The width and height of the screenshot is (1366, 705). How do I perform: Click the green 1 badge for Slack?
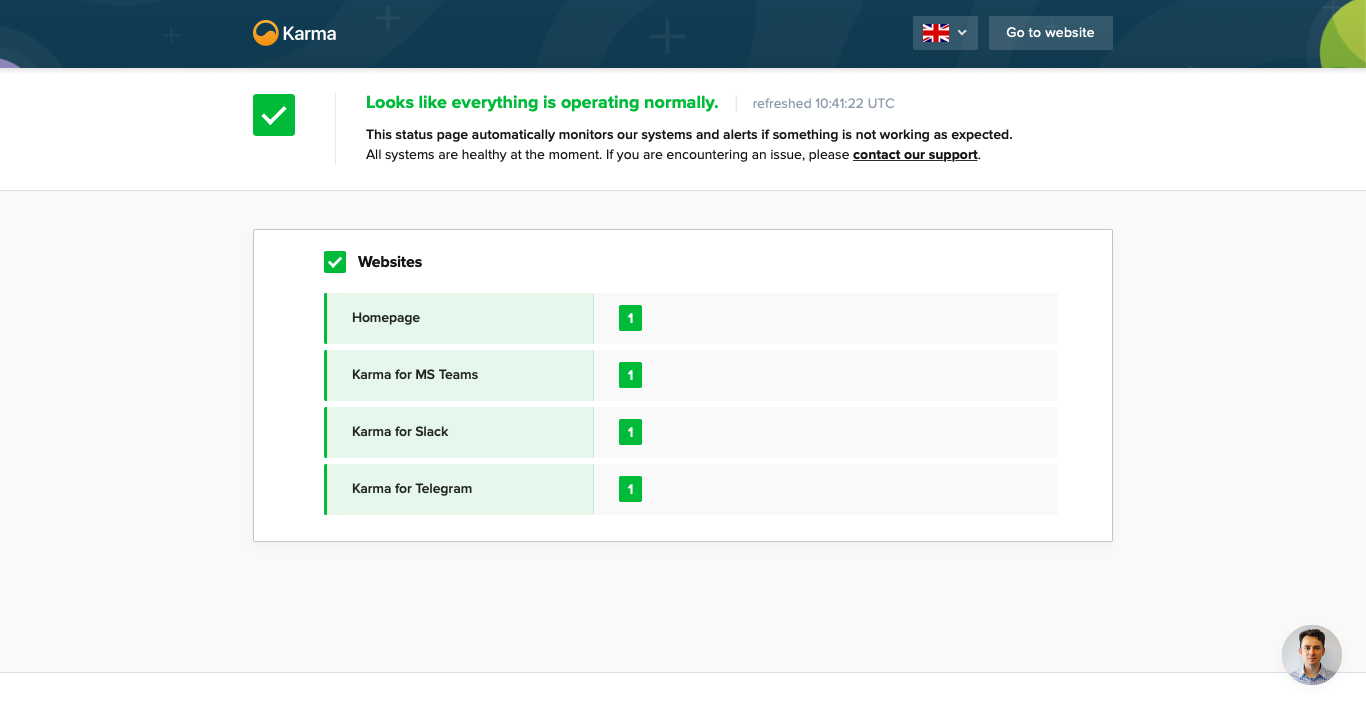(630, 432)
